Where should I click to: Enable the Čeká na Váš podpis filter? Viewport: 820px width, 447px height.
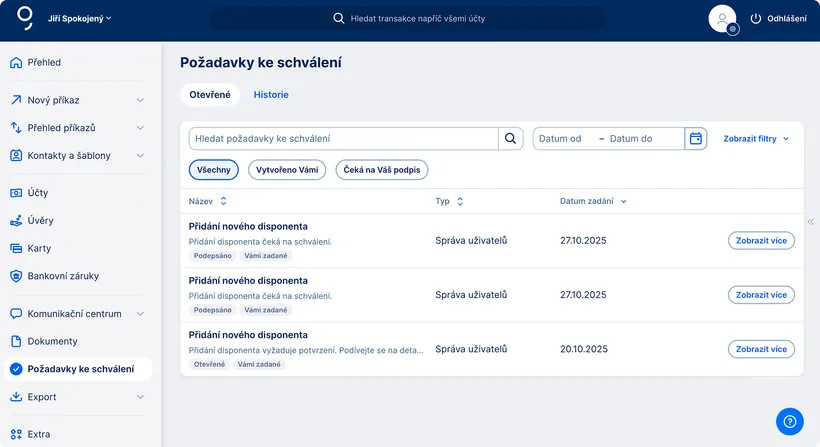click(381, 170)
